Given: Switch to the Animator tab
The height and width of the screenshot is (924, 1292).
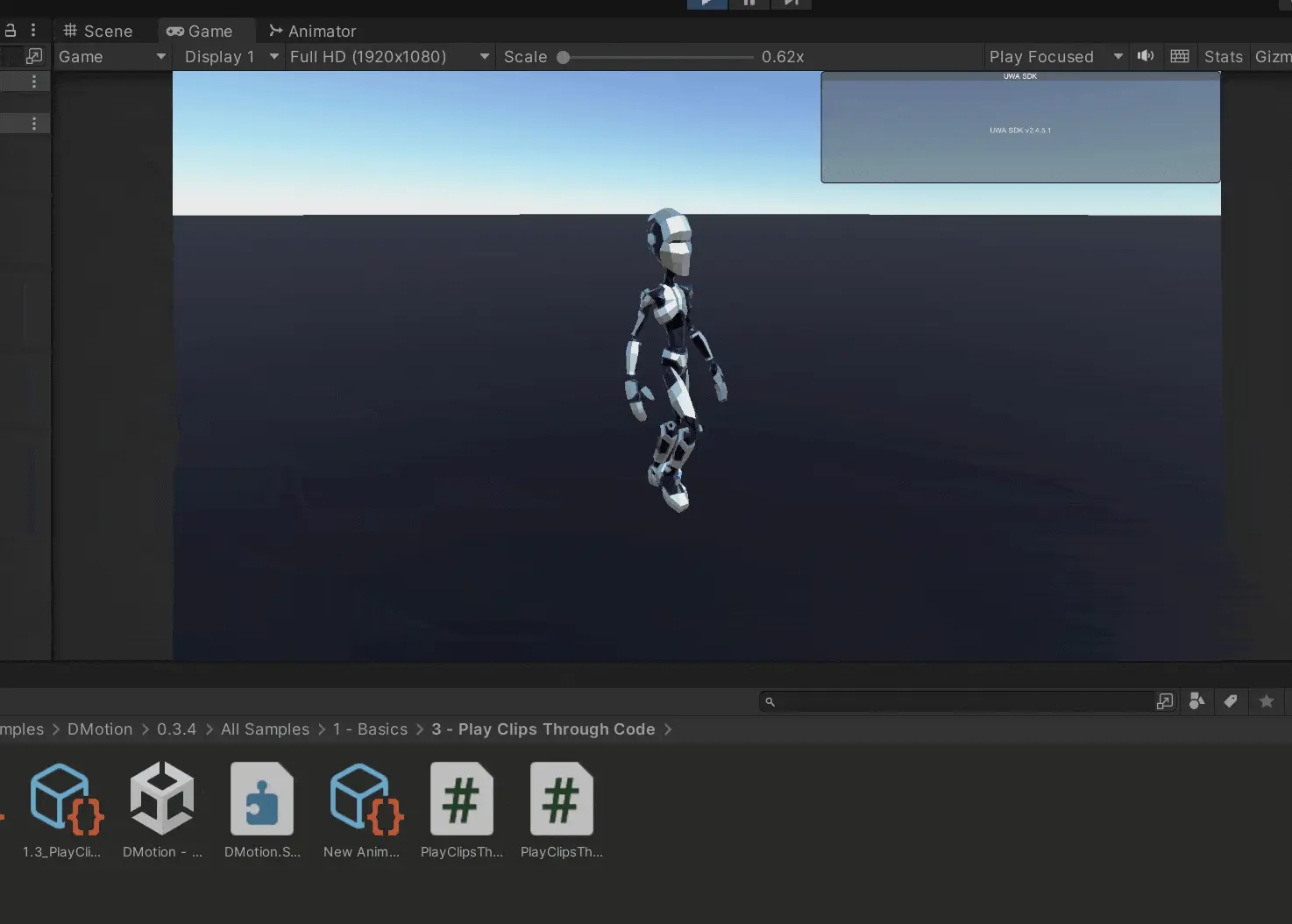Looking at the screenshot, I should [x=313, y=31].
